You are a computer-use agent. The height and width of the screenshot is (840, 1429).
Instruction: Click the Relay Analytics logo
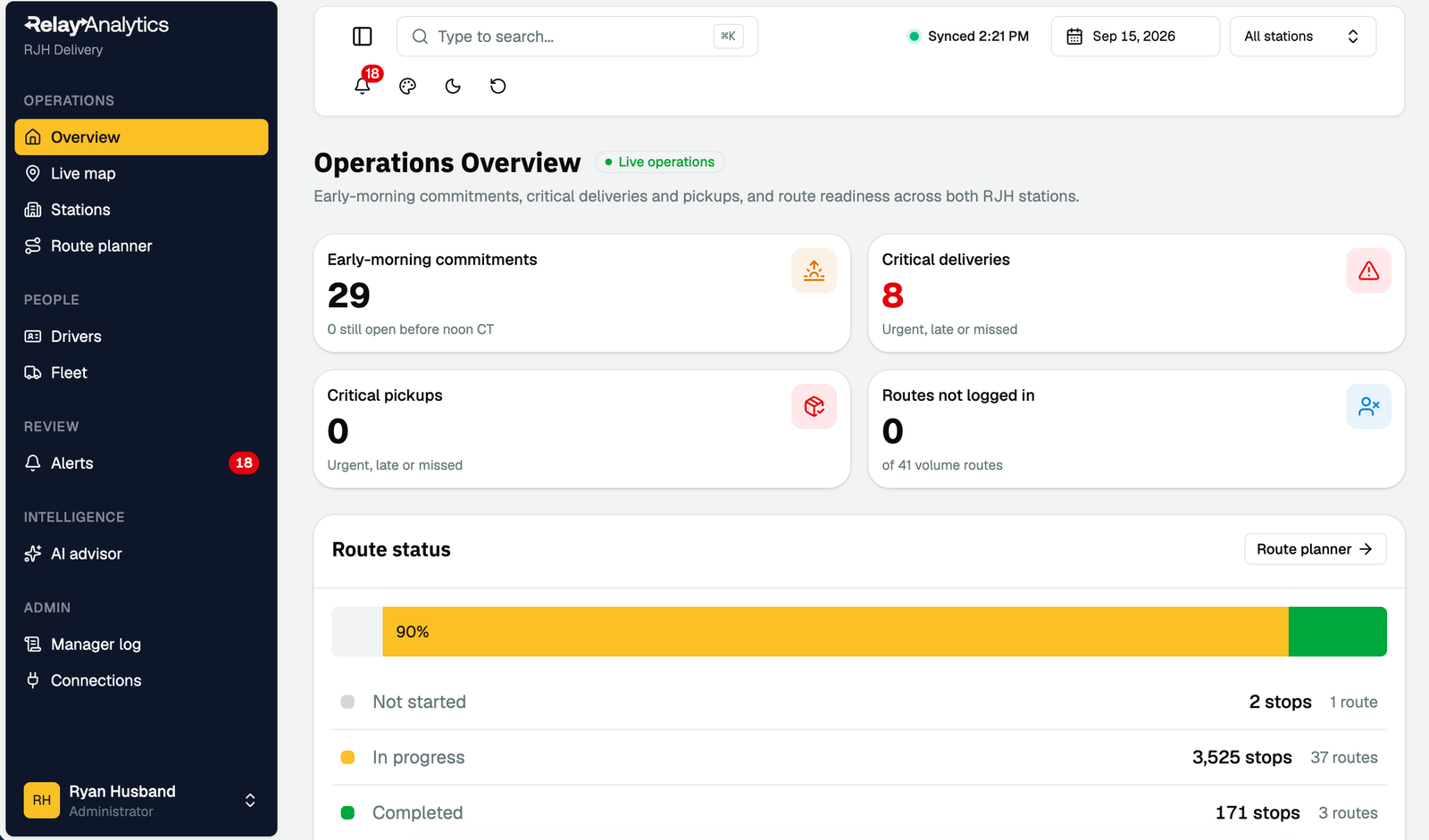[x=96, y=25]
